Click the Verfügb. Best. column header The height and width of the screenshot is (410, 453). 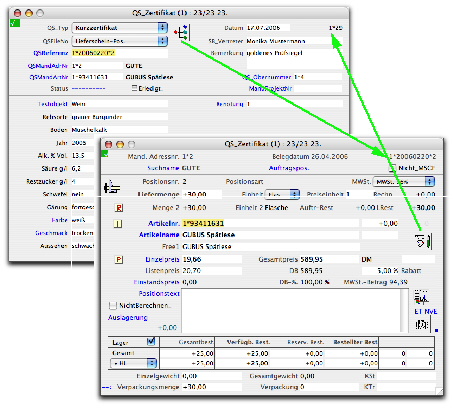pos(248,342)
